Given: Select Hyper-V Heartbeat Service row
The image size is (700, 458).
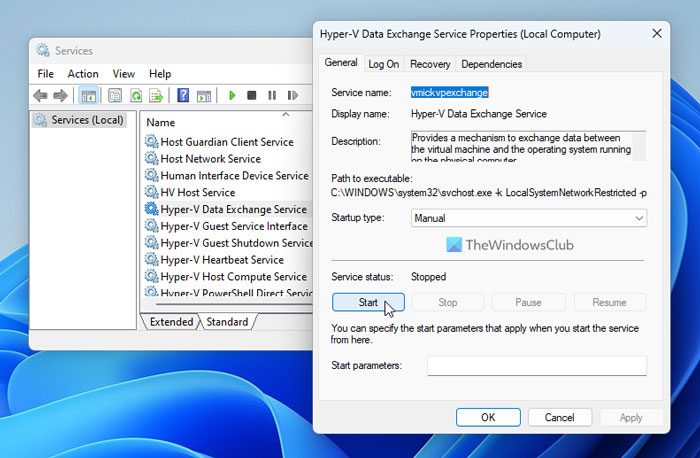Looking at the screenshot, I should click(x=227, y=259).
